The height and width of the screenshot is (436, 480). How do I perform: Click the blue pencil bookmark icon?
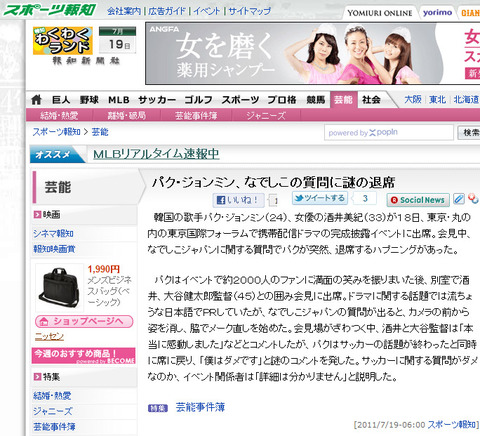pos(459,199)
